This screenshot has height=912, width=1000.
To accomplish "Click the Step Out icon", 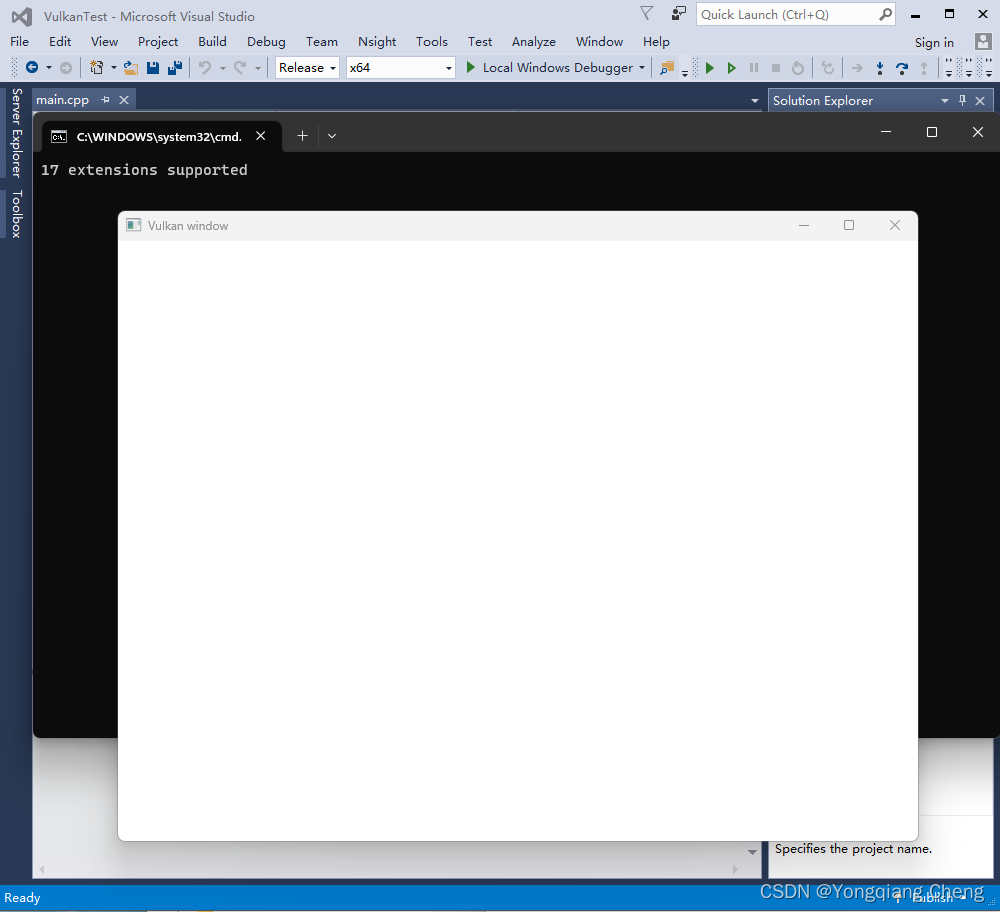I will coord(924,68).
